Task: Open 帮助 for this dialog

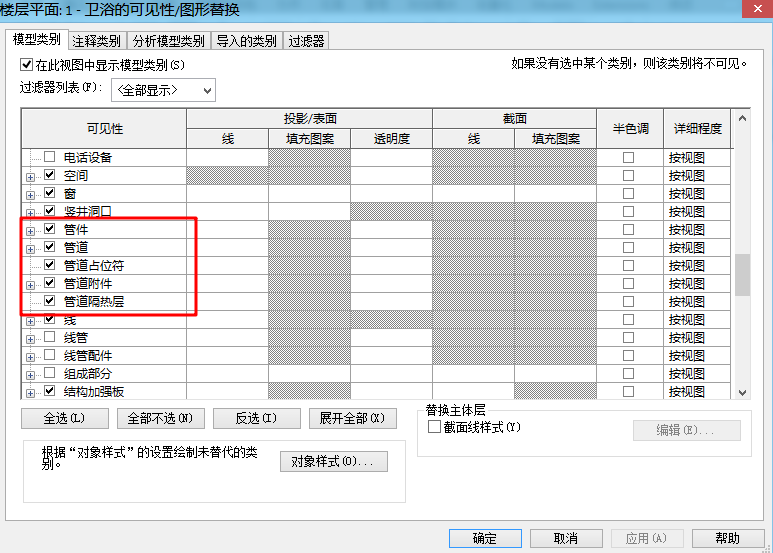Action: [x=728, y=538]
